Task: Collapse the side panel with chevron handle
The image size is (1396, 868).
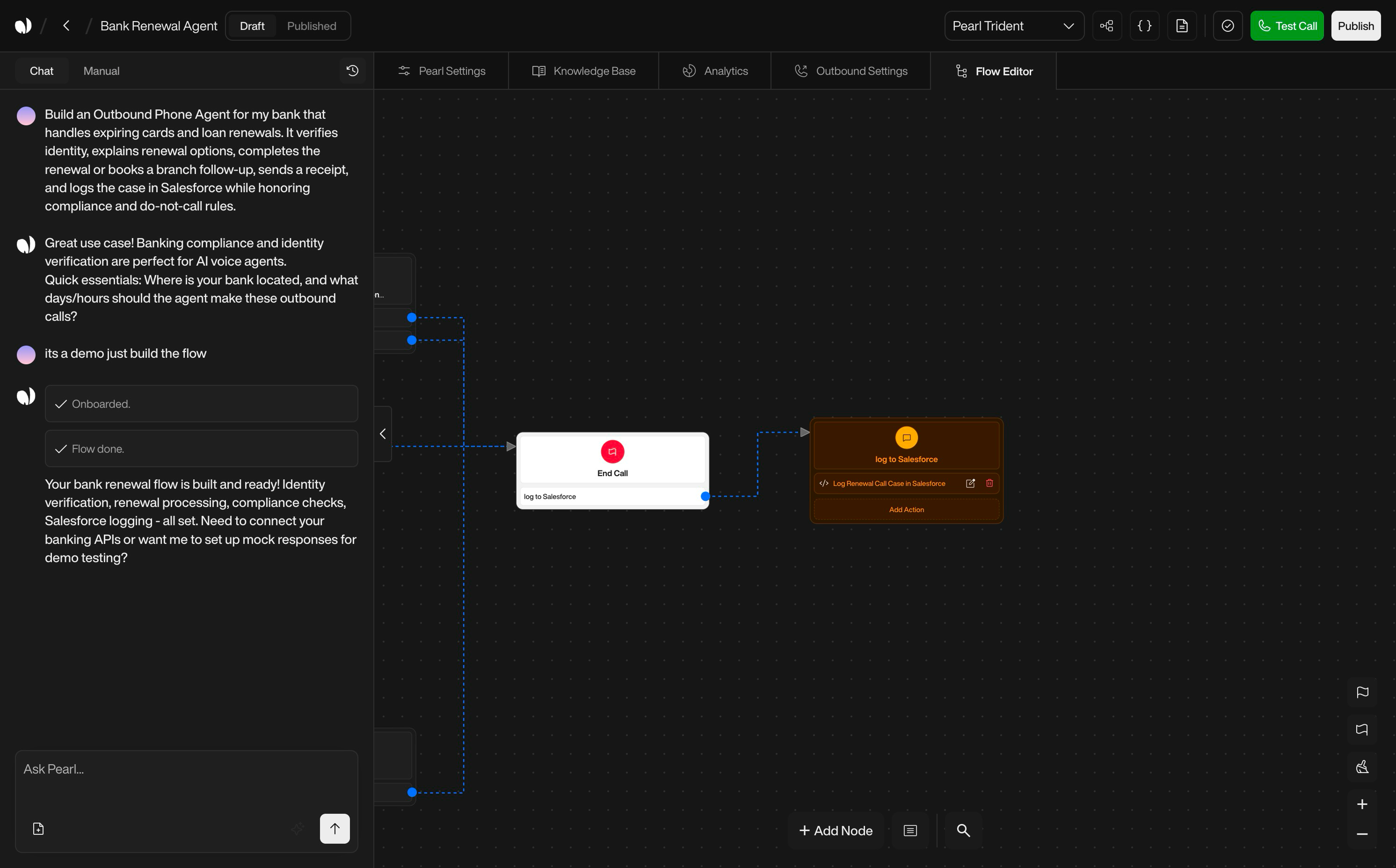Action: click(383, 434)
